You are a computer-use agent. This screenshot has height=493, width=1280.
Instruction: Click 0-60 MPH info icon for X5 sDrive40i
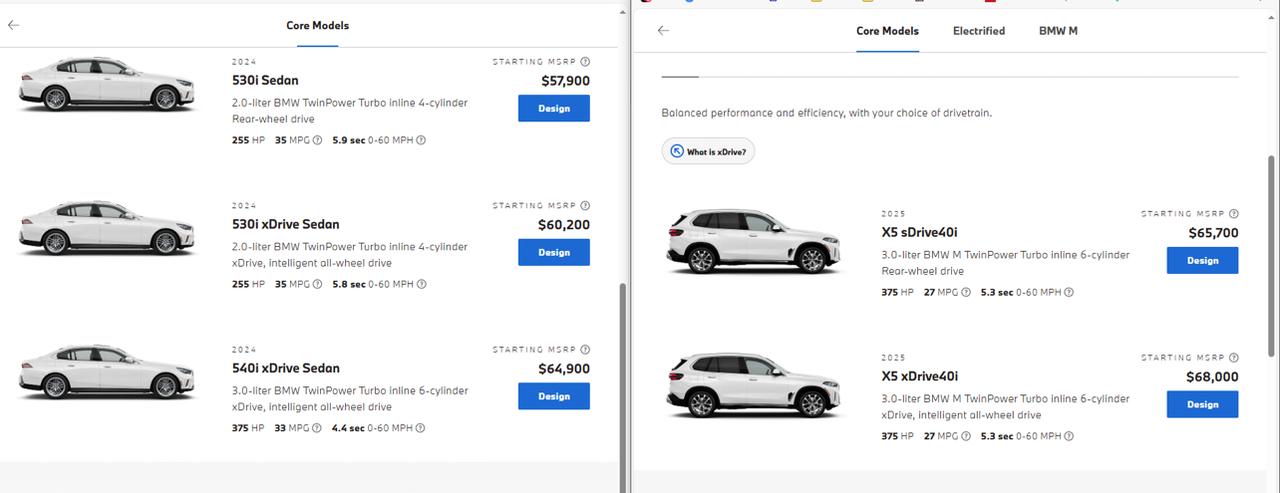point(1069,292)
